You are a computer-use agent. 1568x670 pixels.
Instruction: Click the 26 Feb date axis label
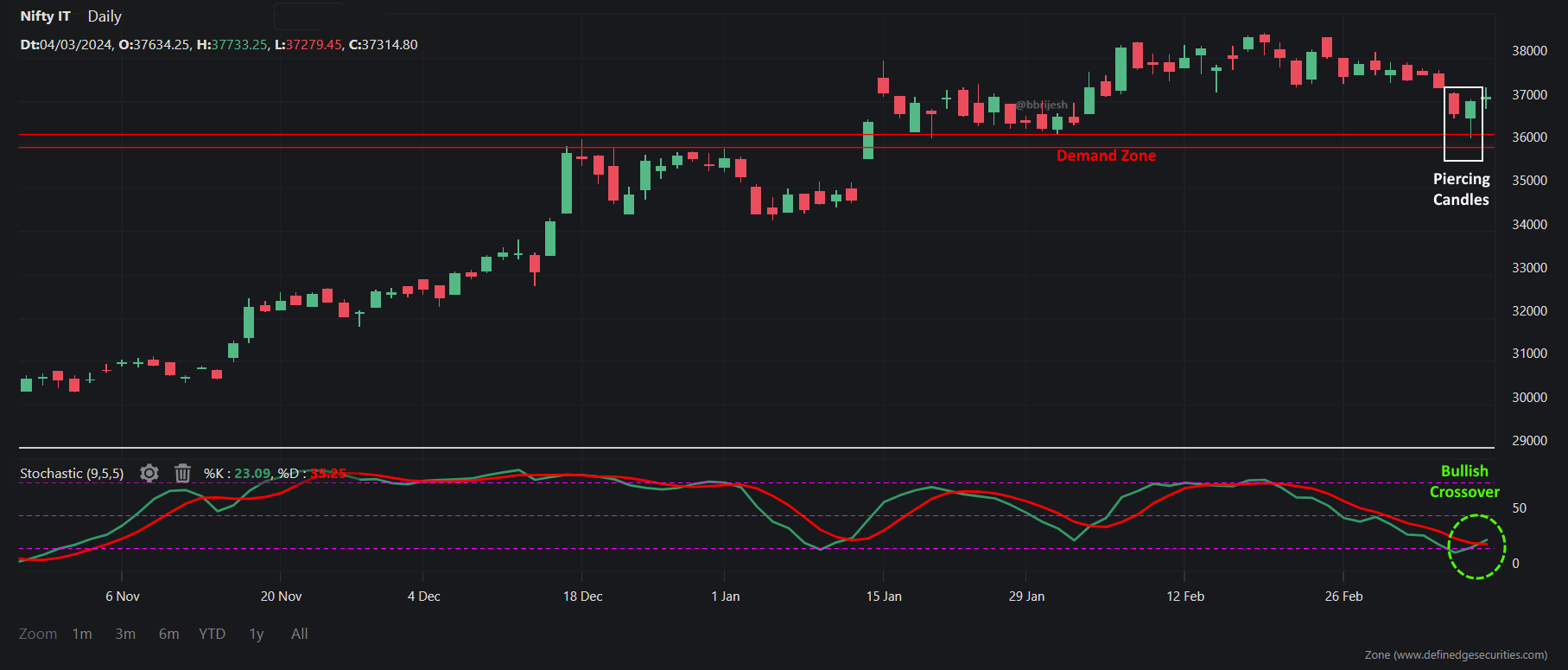pyautogui.click(x=1344, y=597)
